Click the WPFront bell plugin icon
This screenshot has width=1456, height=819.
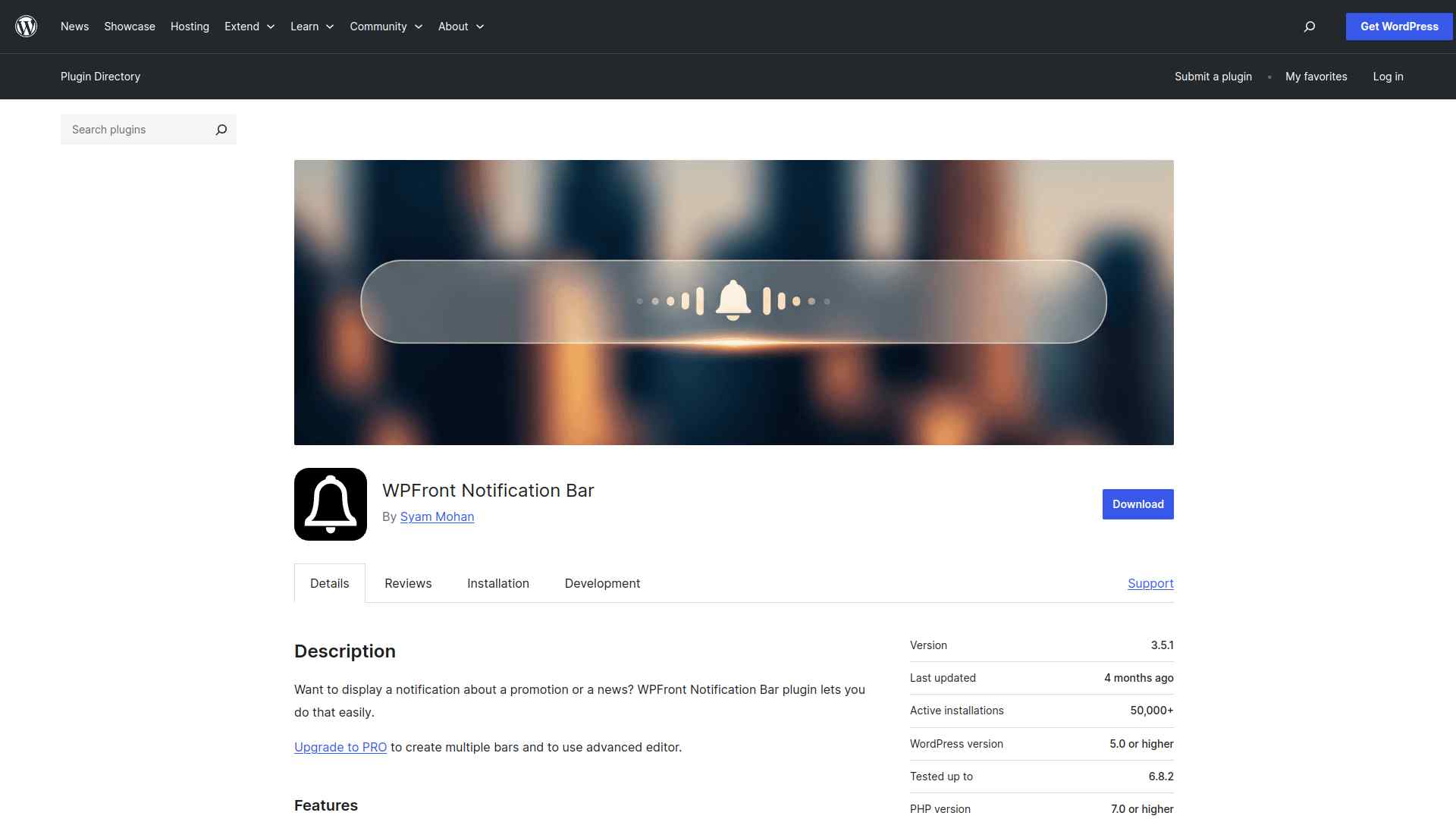pos(331,504)
